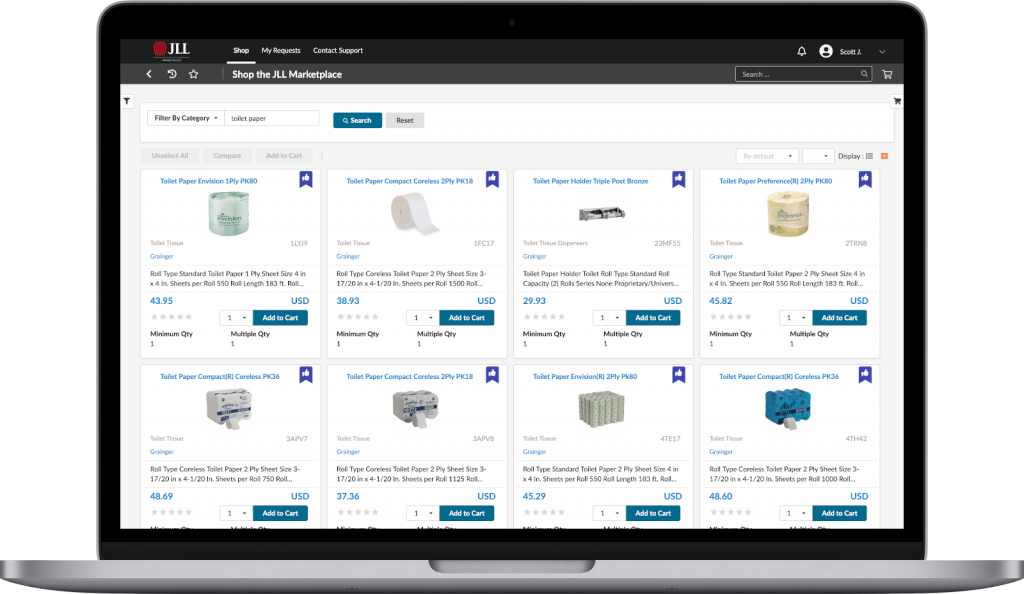Click bookmark icon on item 3APV8 card
This screenshot has width=1024, height=594.
pyautogui.click(x=492, y=375)
